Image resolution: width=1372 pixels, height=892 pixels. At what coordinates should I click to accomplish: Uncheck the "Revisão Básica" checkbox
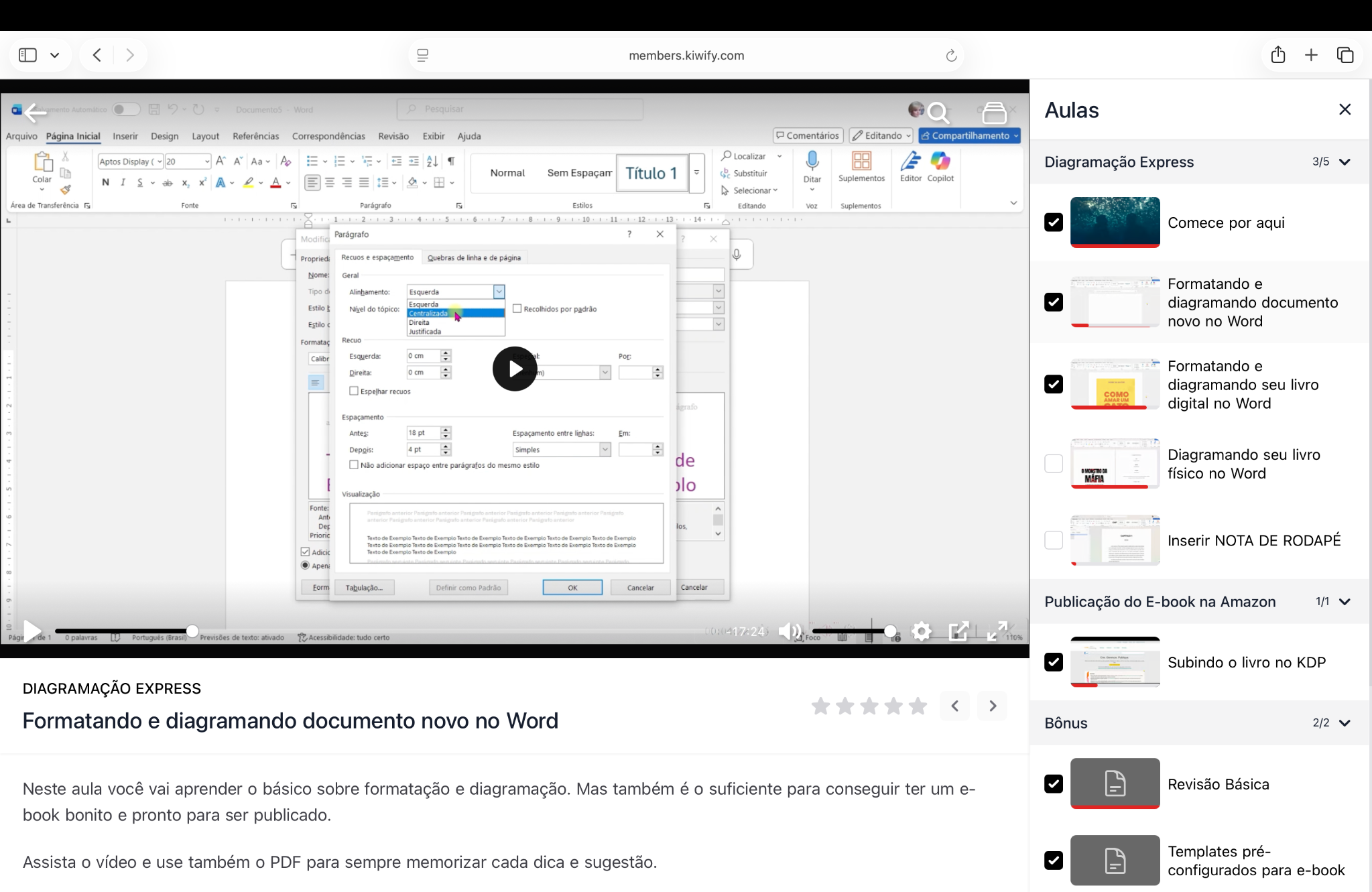(x=1054, y=784)
